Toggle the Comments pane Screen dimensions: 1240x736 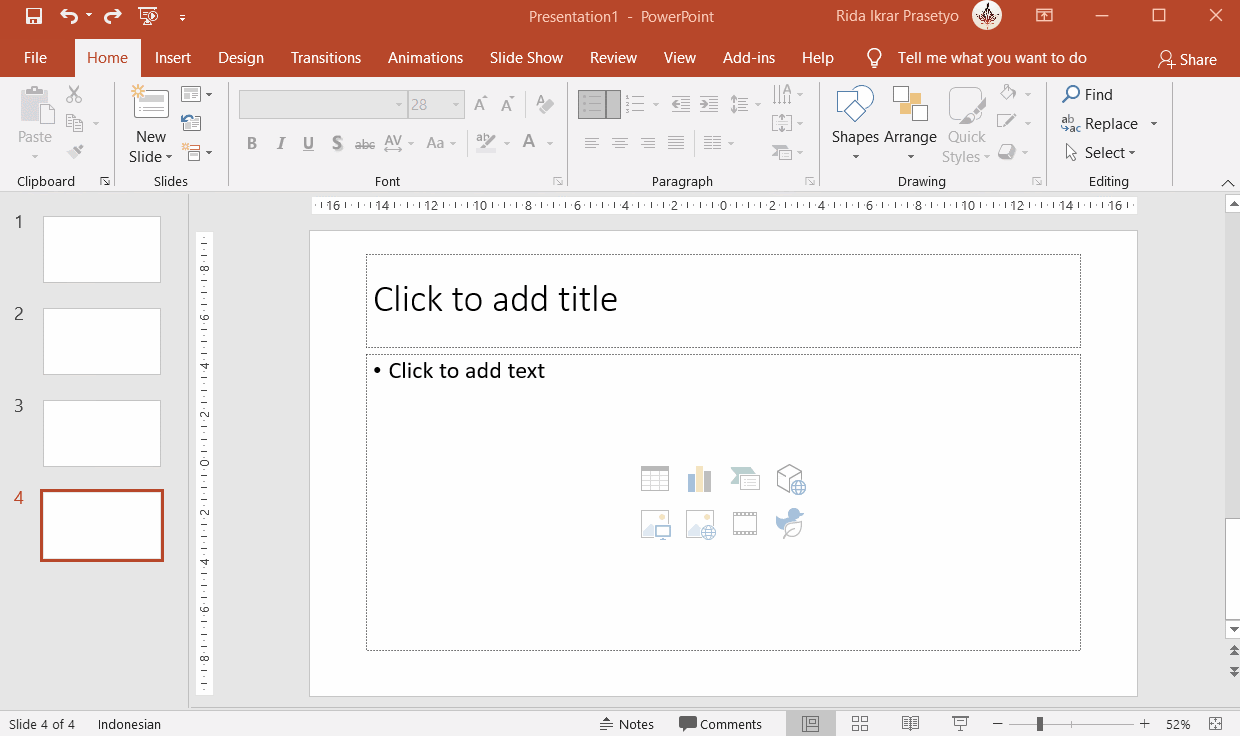click(x=720, y=724)
